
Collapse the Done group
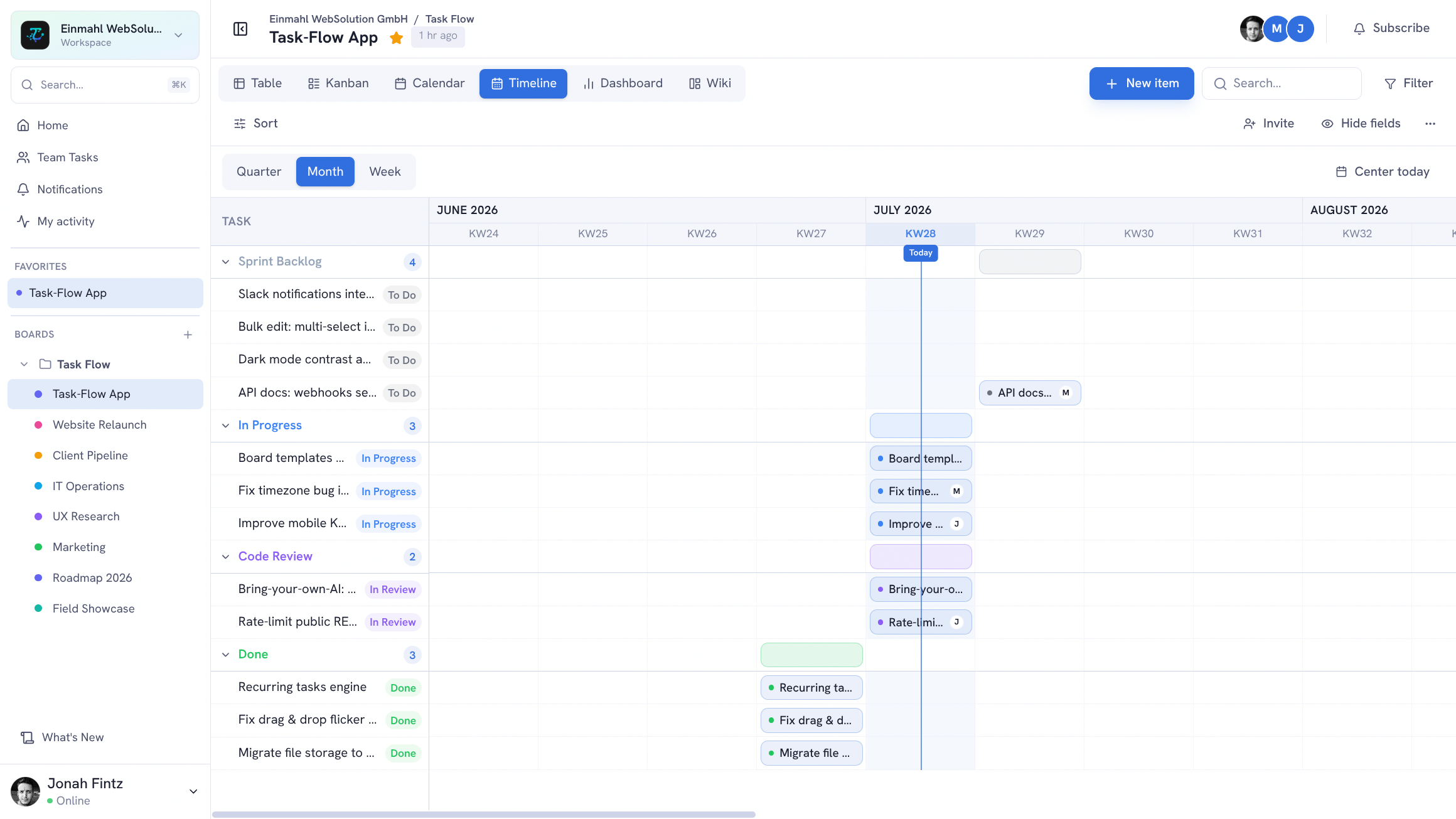click(x=225, y=655)
